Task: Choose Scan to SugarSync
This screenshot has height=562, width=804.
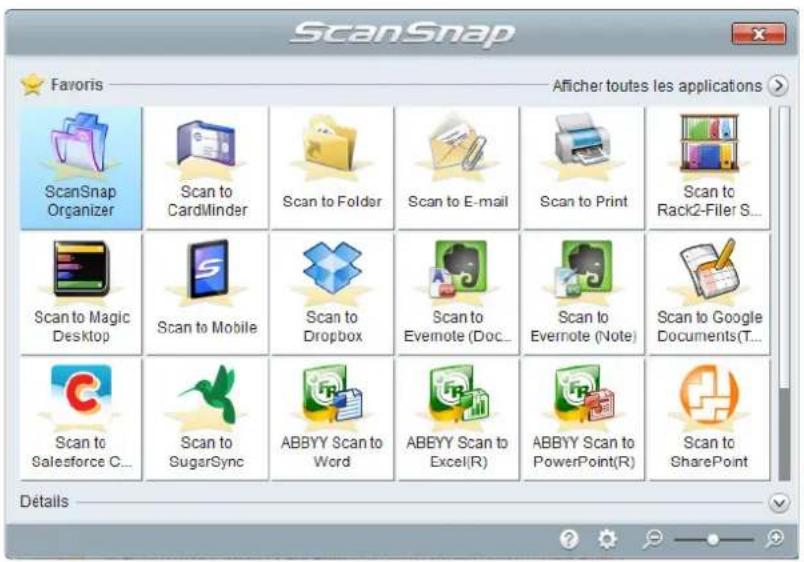Action: [207, 419]
